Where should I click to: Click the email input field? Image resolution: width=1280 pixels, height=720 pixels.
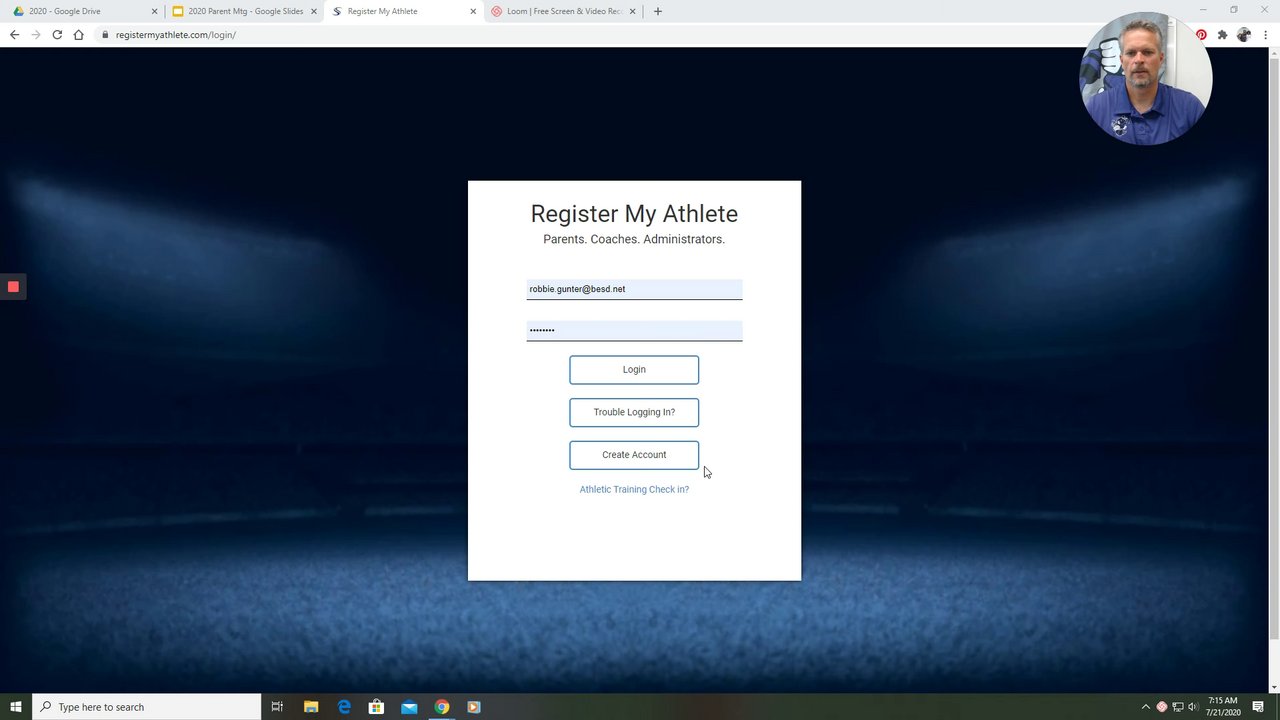[x=634, y=289]
